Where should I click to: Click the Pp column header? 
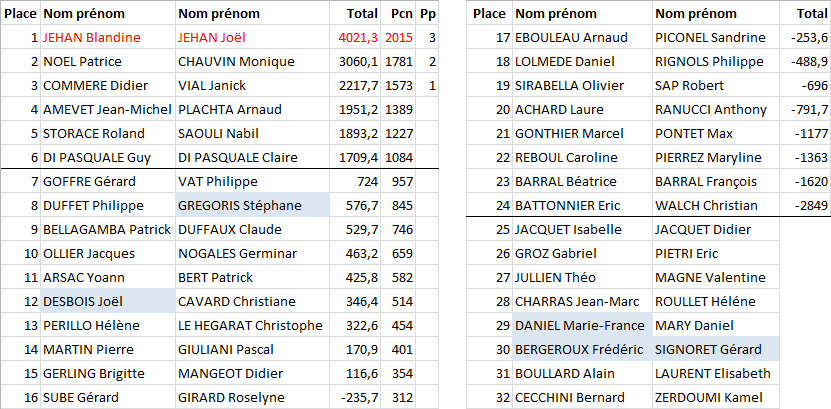click(x=428, y=13)
